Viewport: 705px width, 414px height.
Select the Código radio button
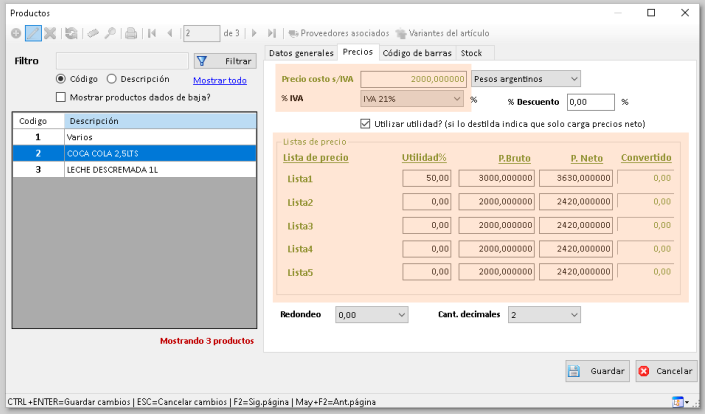coord(61,79)
